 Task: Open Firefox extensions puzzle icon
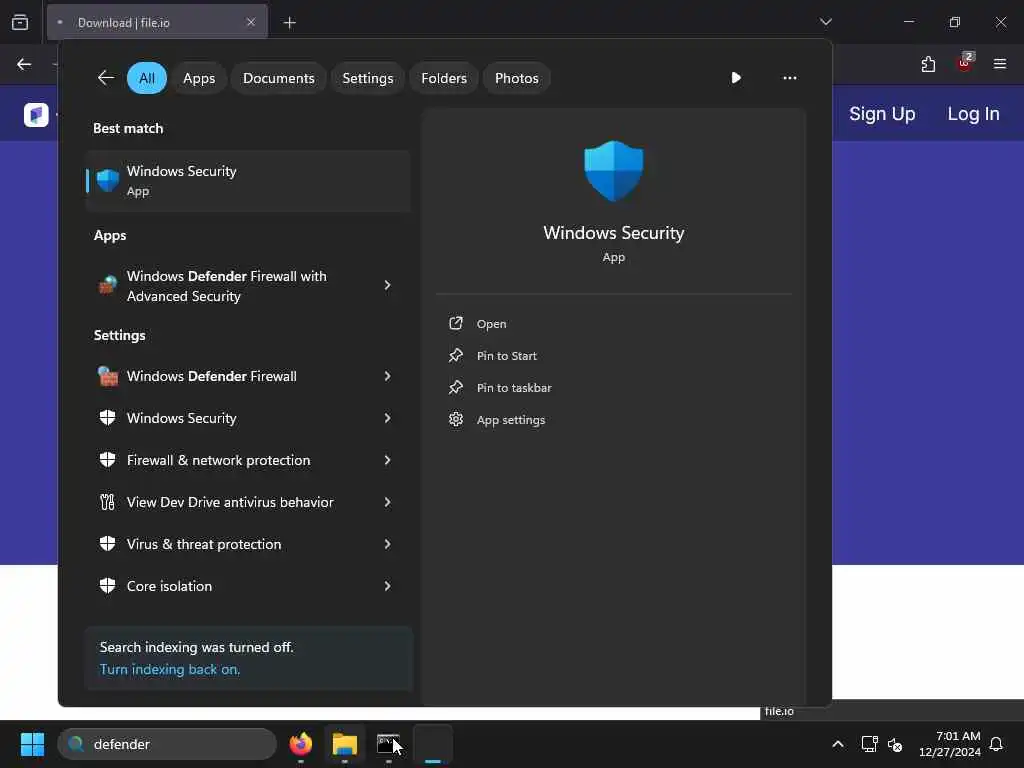pos(929,64)
